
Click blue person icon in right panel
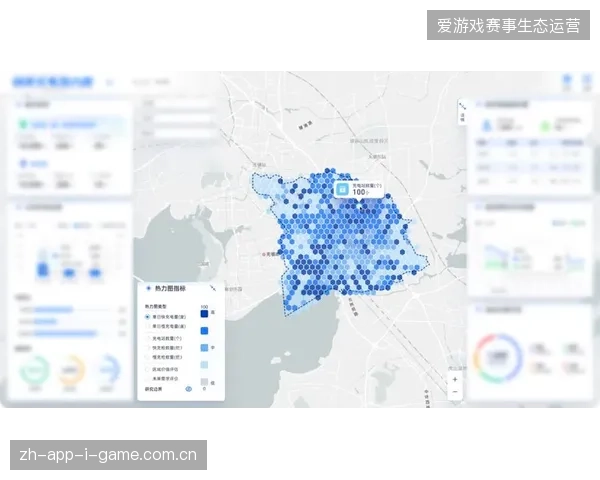(x=486, y=126)
